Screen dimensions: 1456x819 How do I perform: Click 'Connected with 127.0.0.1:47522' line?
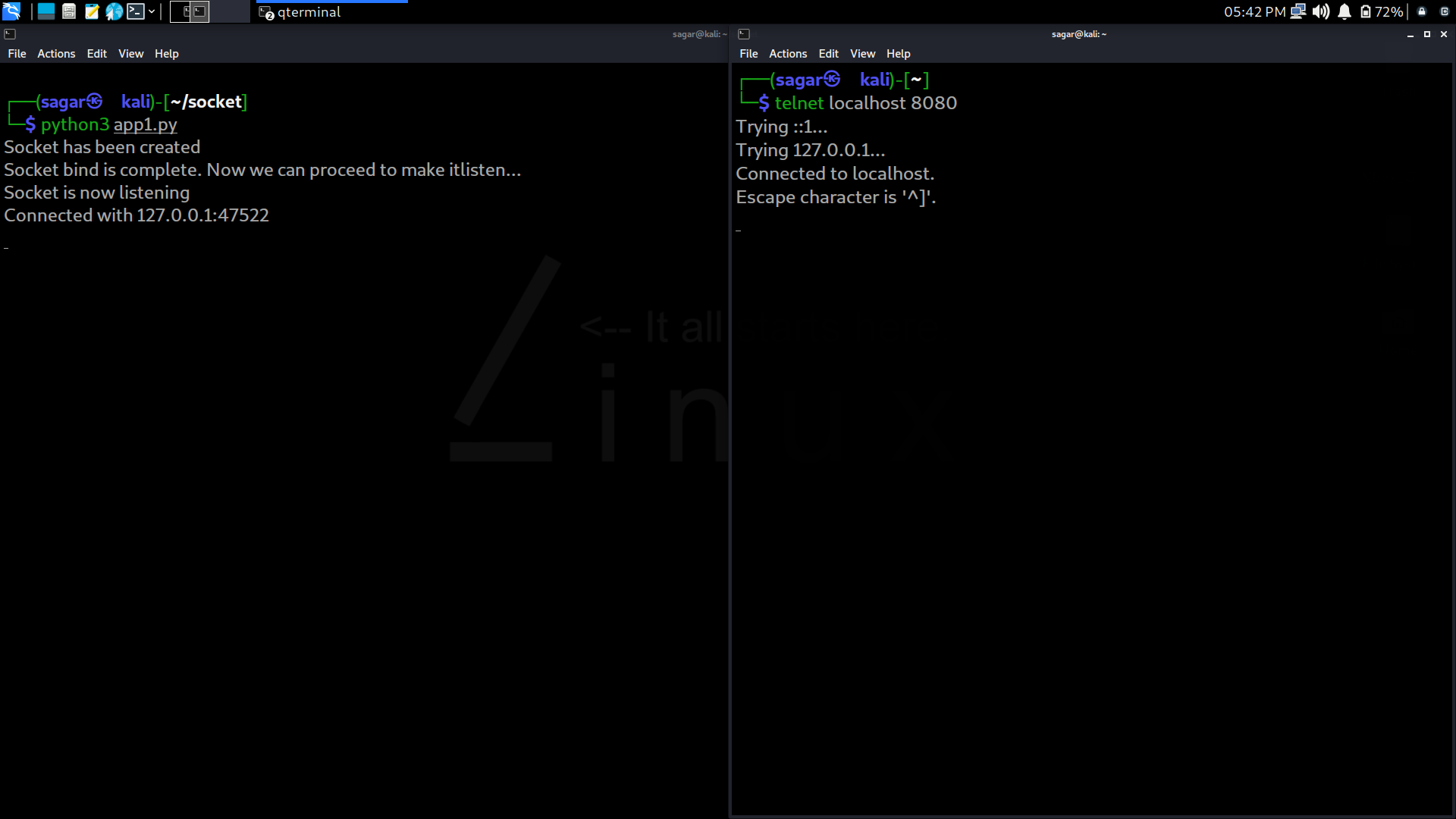click(x=136, y=215)
